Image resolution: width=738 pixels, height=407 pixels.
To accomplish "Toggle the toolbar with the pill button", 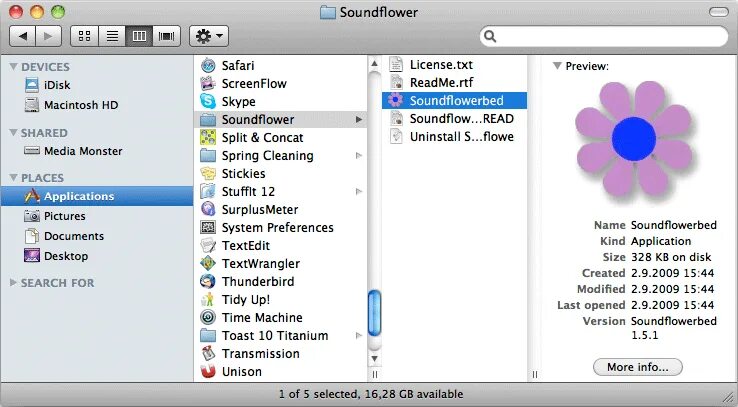I will click(x=718, y=12).
